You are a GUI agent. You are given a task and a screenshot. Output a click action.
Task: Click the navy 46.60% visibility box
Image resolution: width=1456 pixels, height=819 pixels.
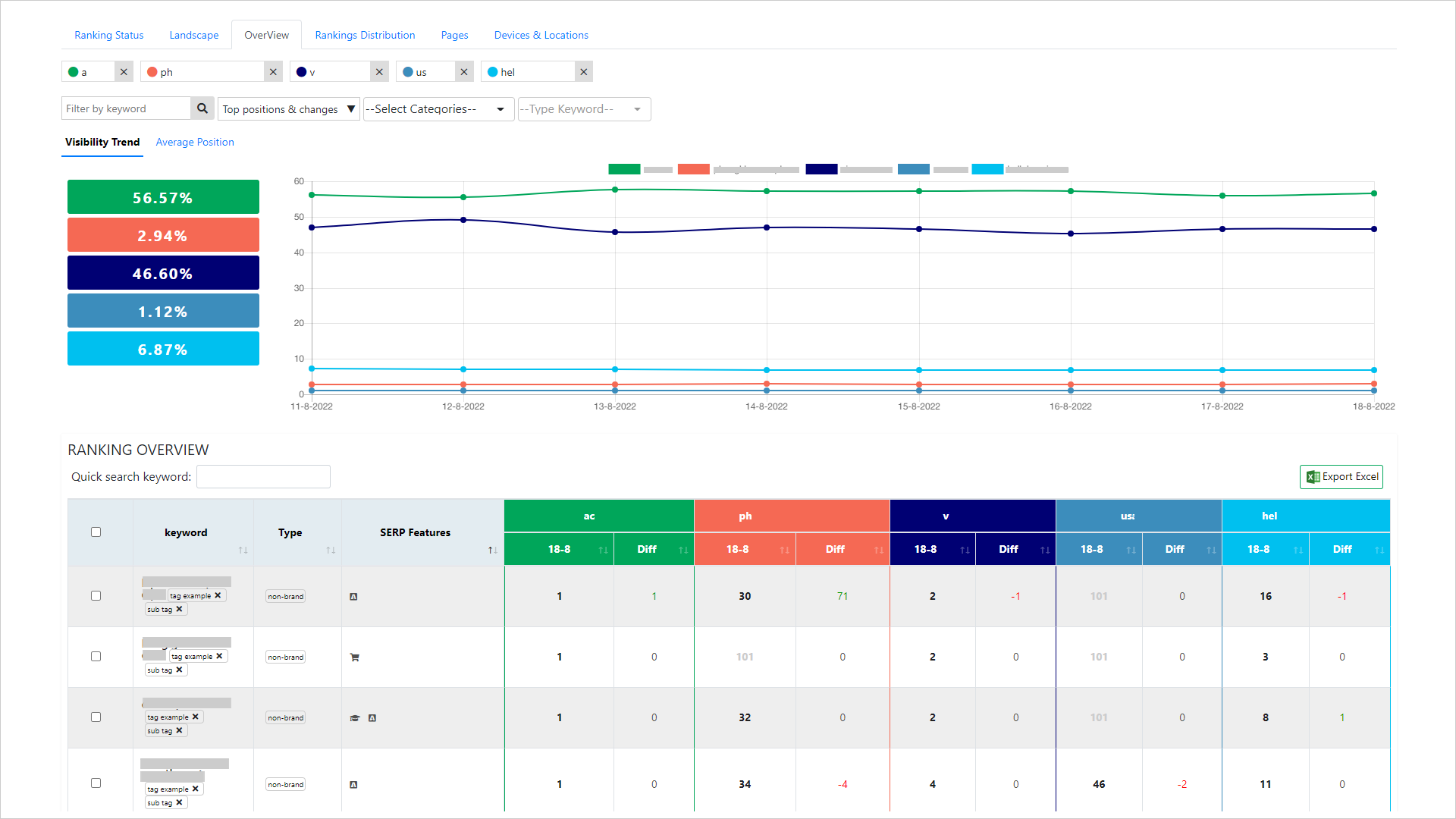coord(163,273)
